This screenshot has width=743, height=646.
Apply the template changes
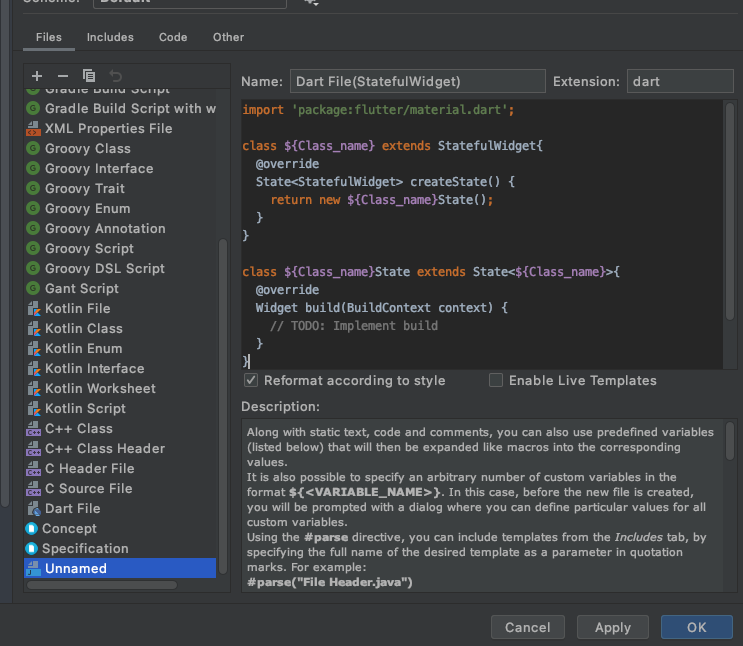613,627
